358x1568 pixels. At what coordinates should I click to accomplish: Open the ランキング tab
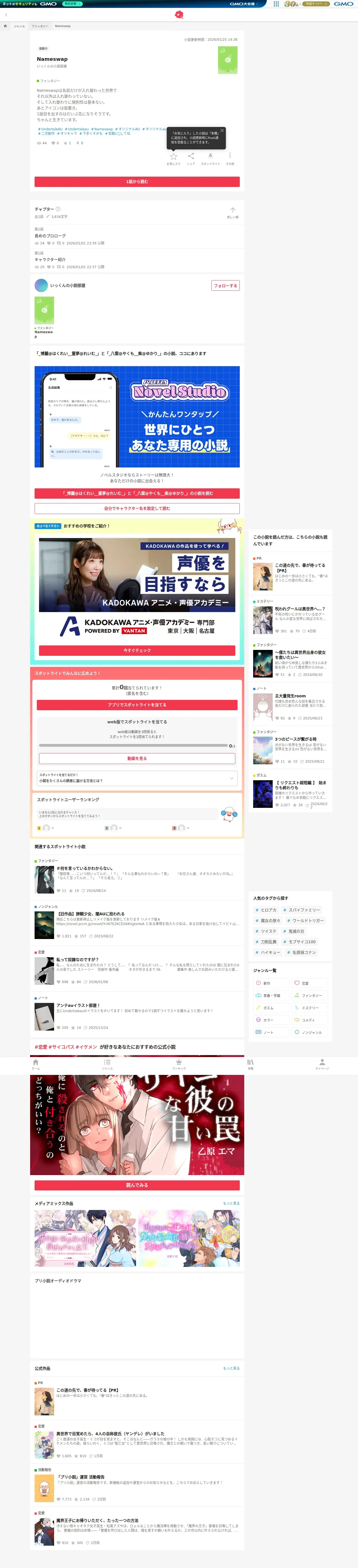pos(179,1064)
